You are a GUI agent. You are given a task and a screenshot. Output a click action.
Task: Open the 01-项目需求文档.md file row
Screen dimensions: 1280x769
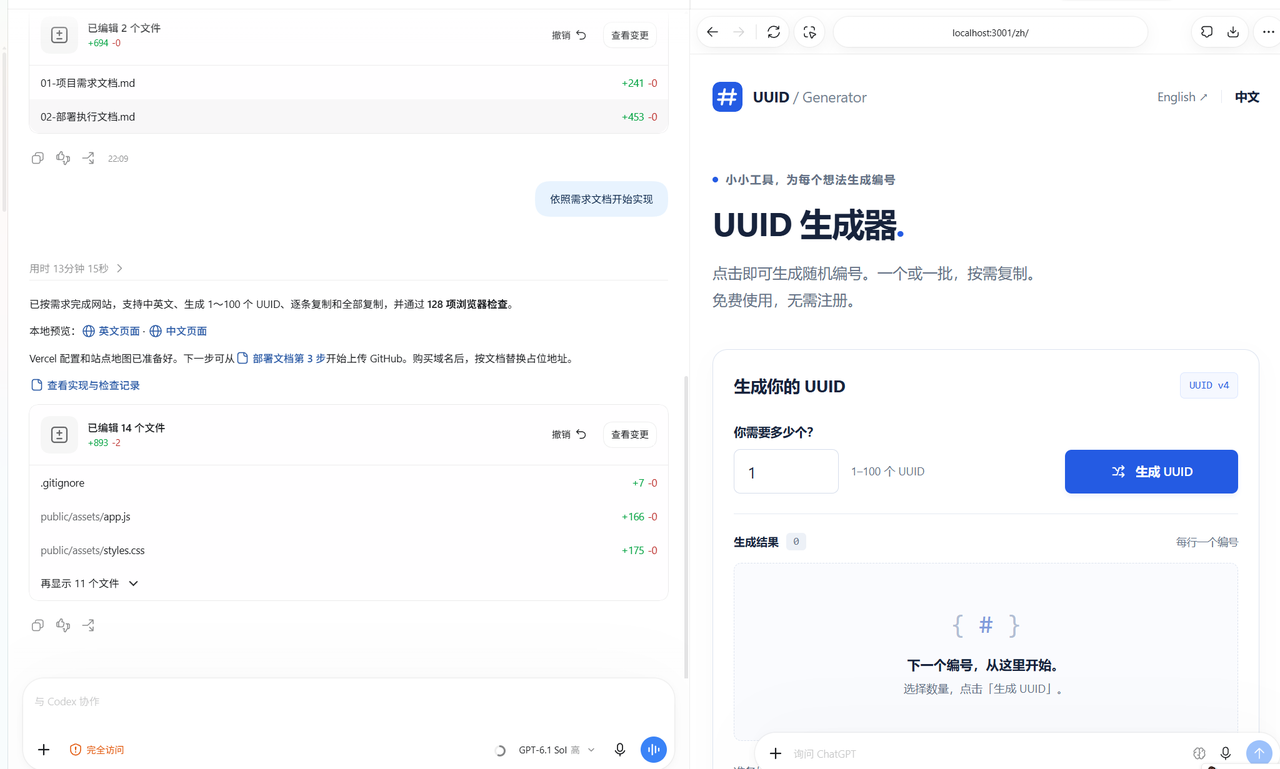[x=348, y=83]
